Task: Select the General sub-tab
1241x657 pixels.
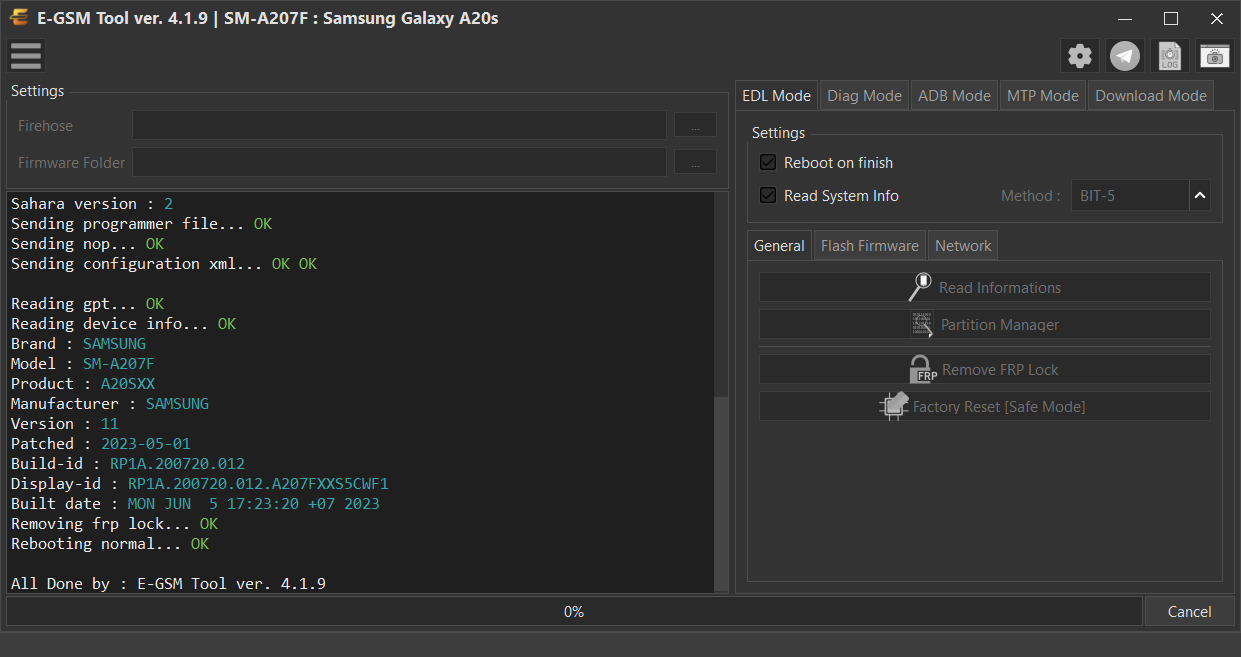Action: coord(779,245)
